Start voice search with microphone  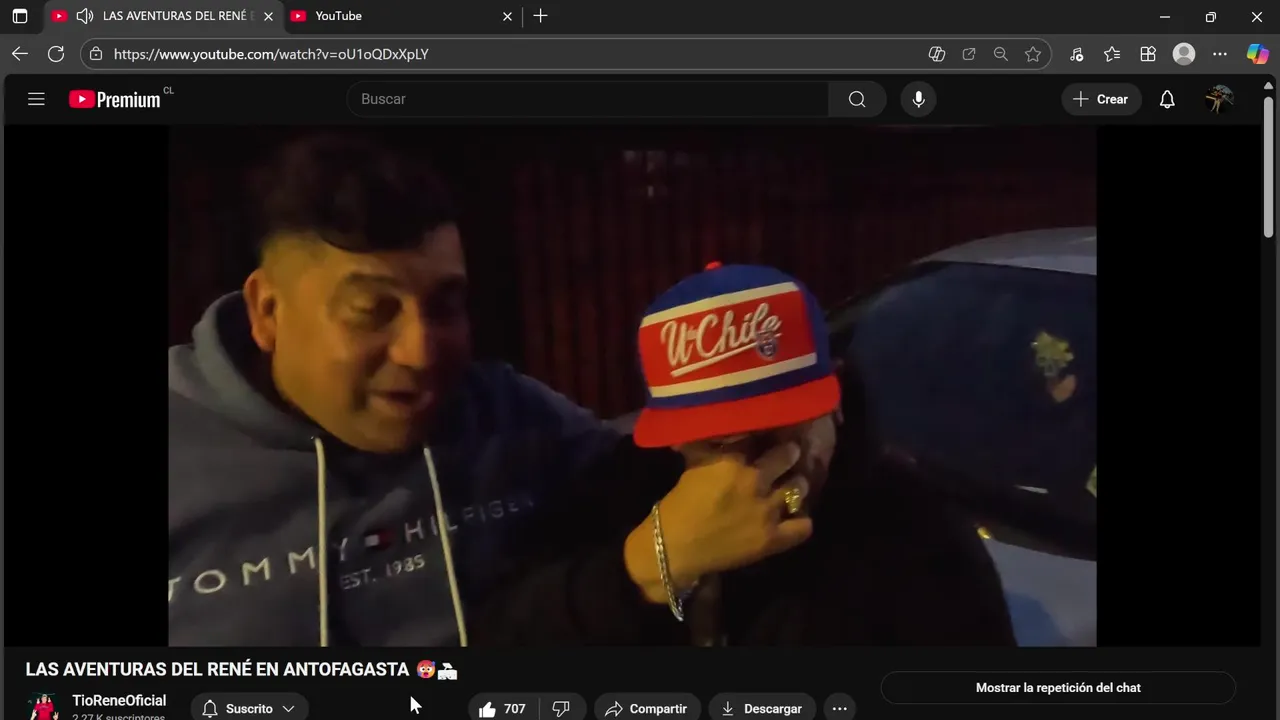click(x=918, y=99)
